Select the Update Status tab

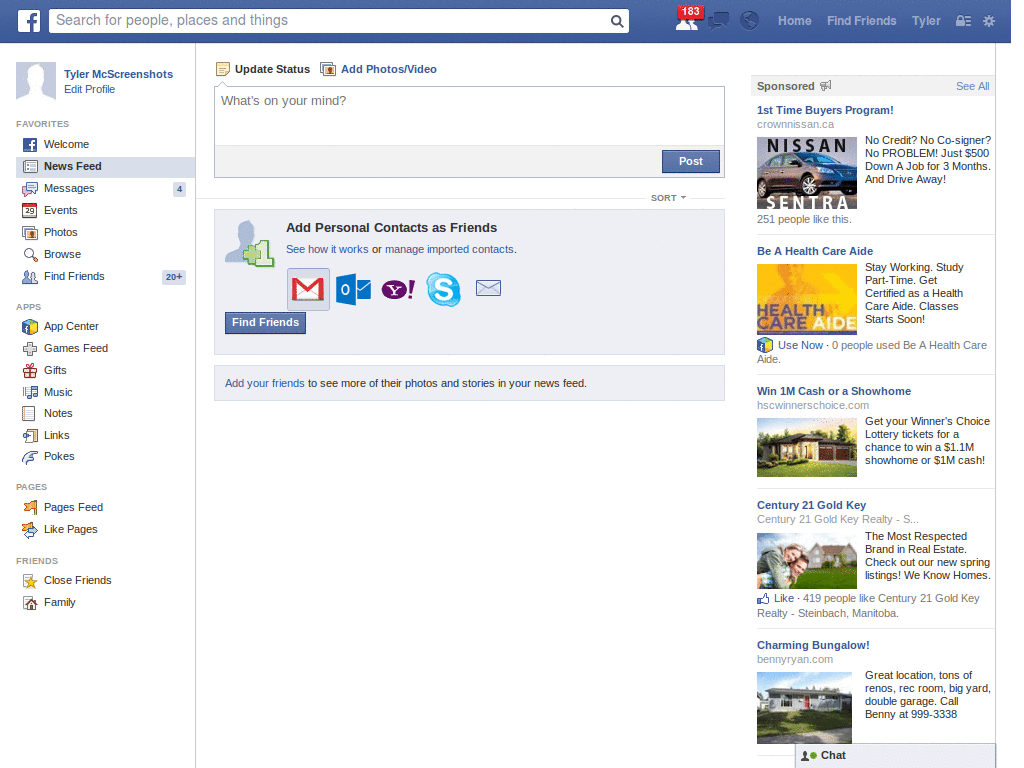(263, 69)
